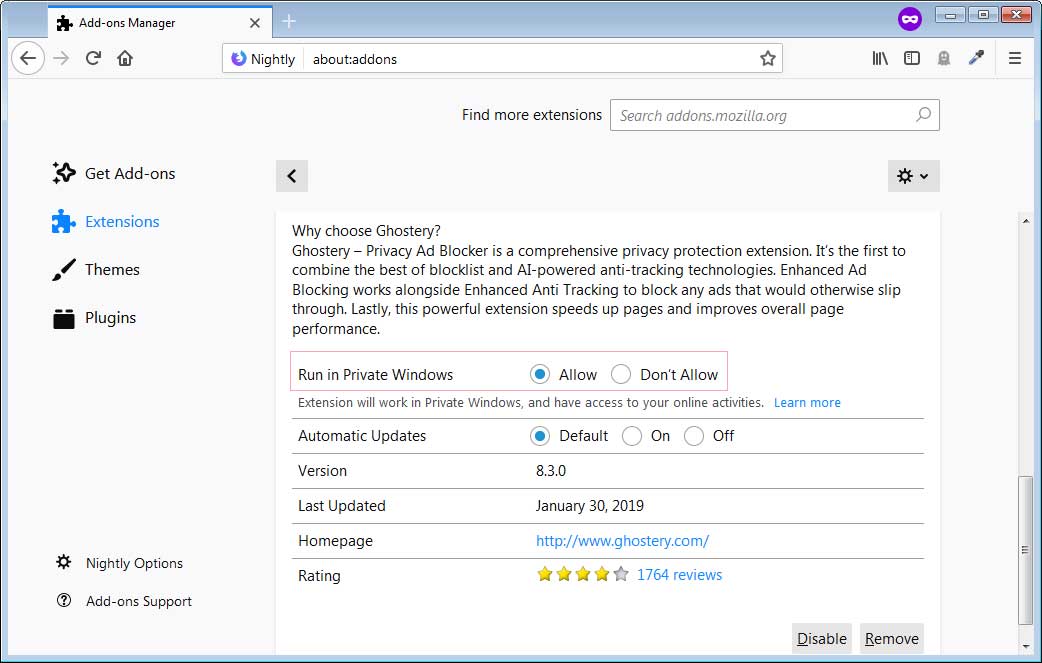Open a new tab with plus button

coord(289,21)
